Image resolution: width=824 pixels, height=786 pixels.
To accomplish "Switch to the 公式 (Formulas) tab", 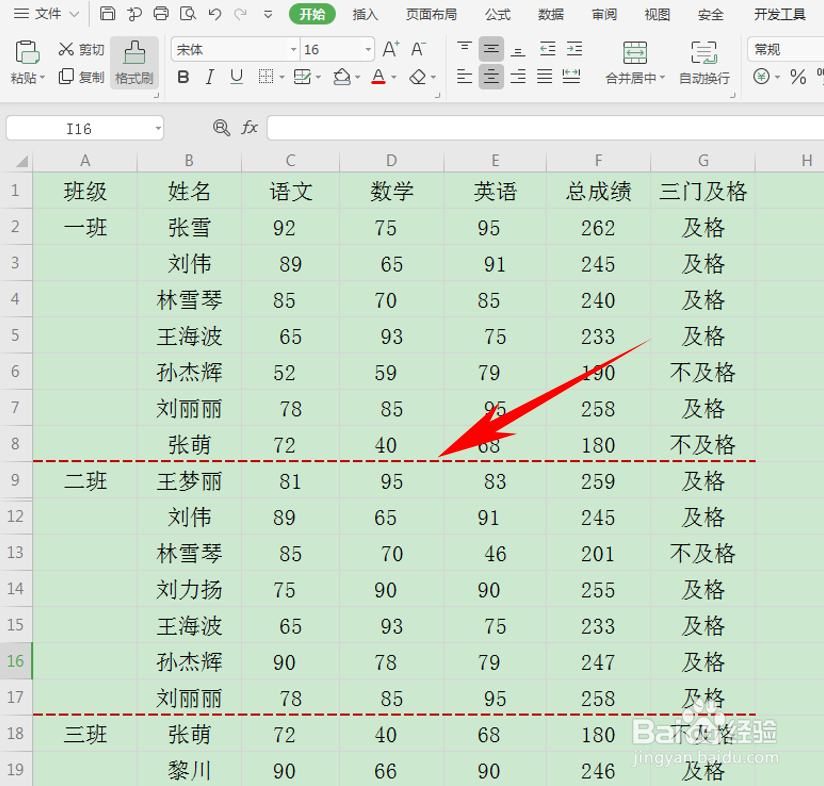I will [x=498, y=14].
